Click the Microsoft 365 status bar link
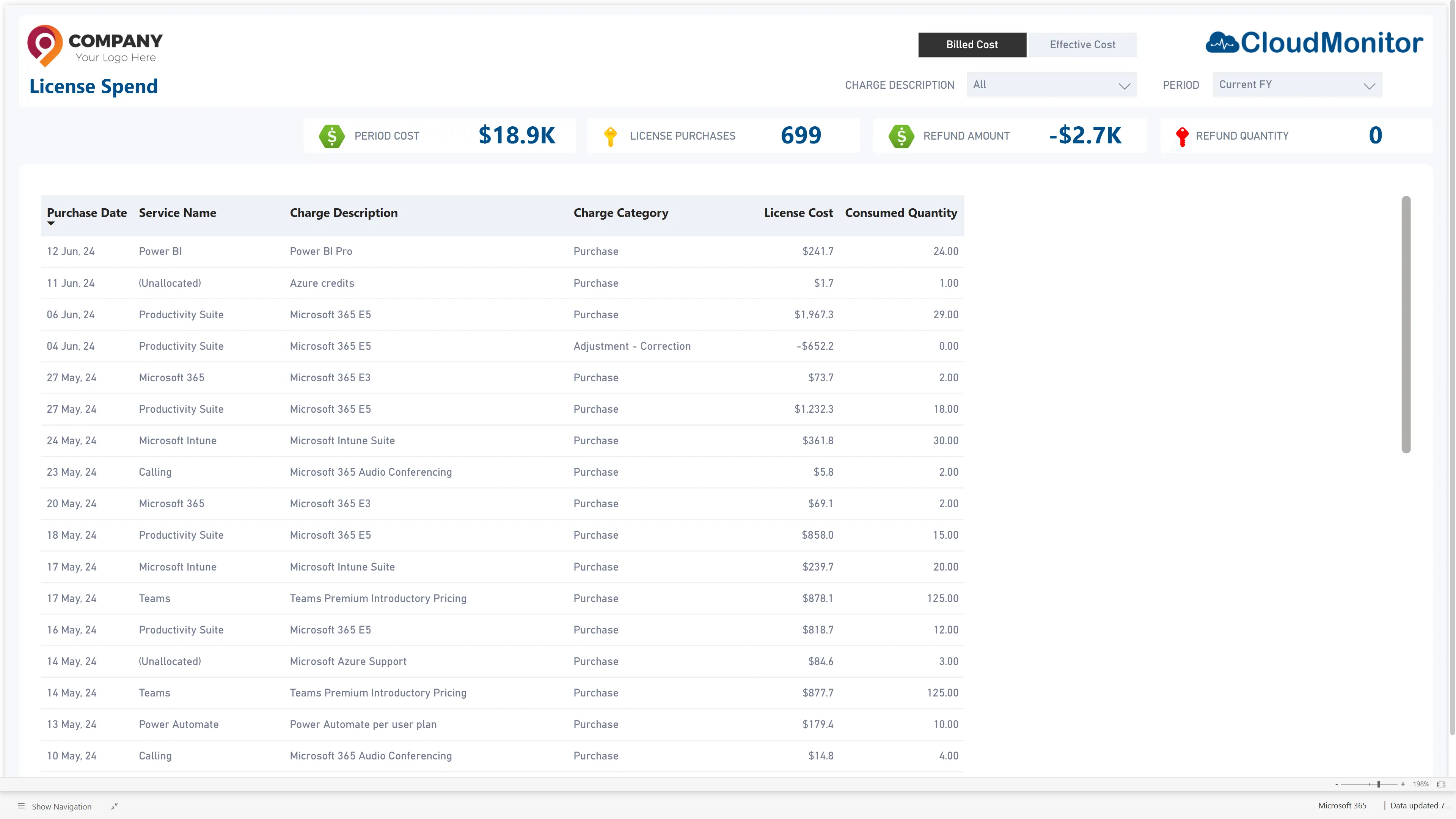 coord(1342,805)
